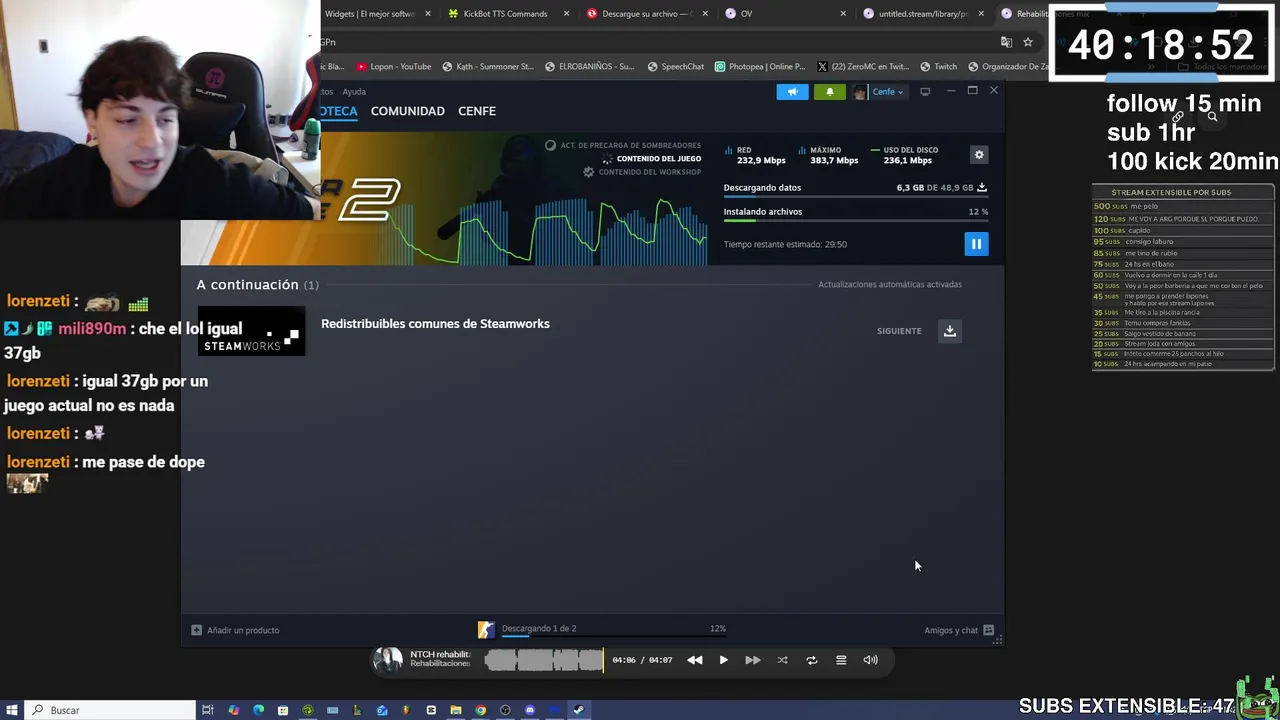Mute the audio player volume

(x=870, y=660)
